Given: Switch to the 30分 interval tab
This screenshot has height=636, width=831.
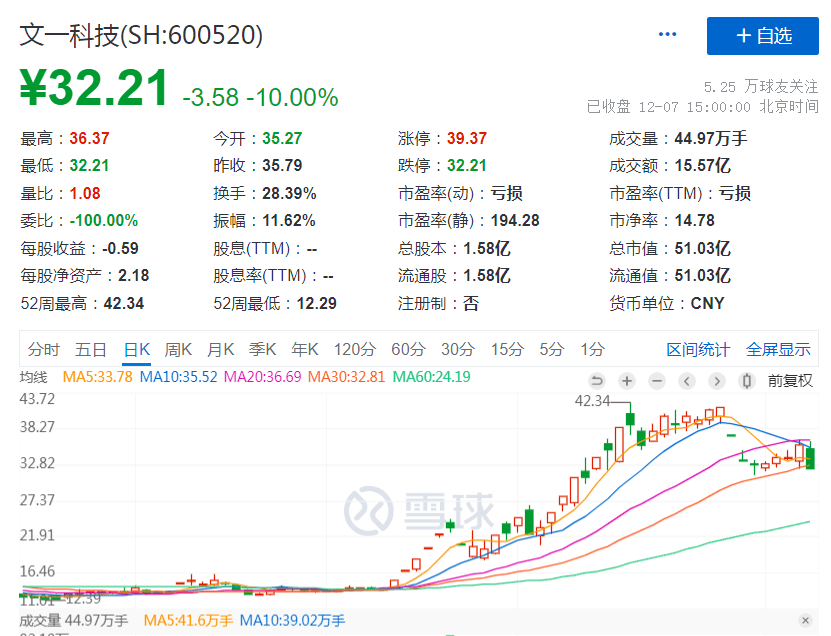Looking at the screenshot, I should pyautogui.click(x=458, y=349).
